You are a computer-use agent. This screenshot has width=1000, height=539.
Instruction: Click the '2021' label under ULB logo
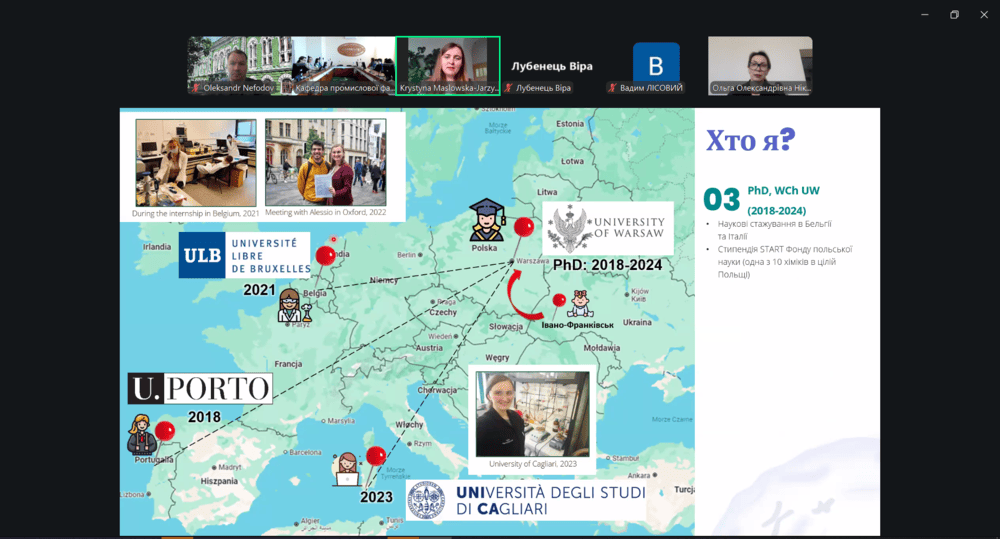pos(260,290)
